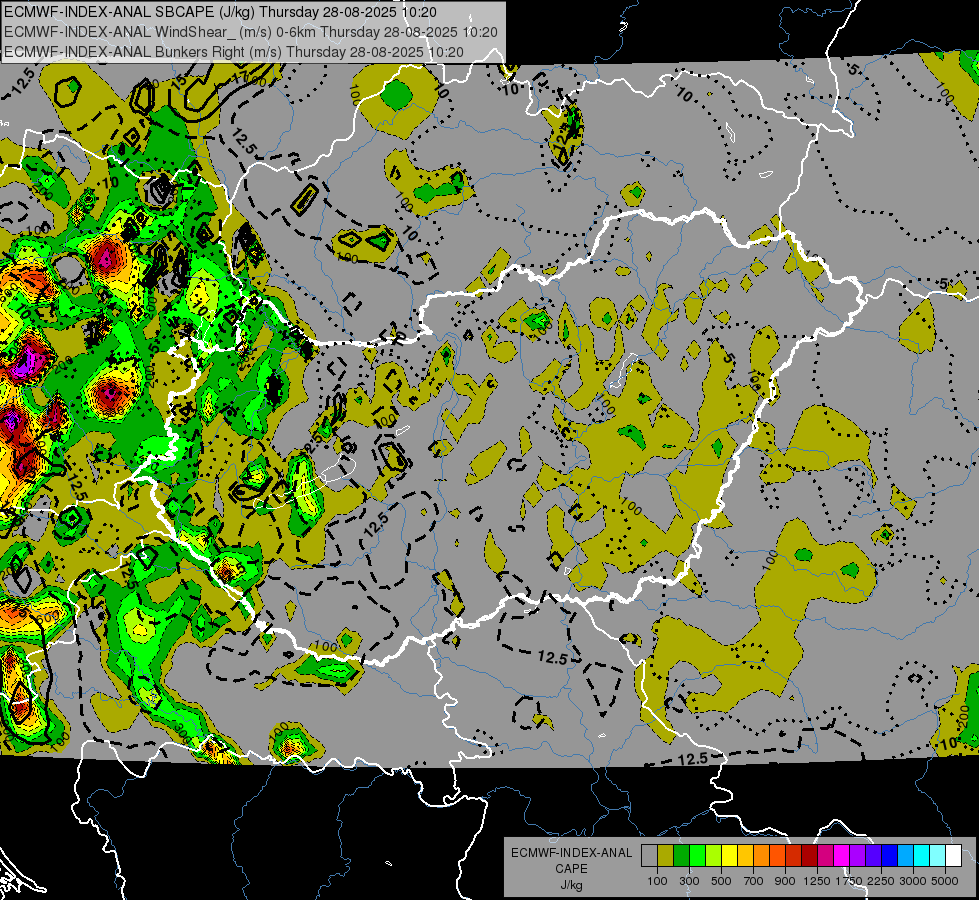
Task: Click the pink-magenta swatch after 1250
Action: point(825,855)
